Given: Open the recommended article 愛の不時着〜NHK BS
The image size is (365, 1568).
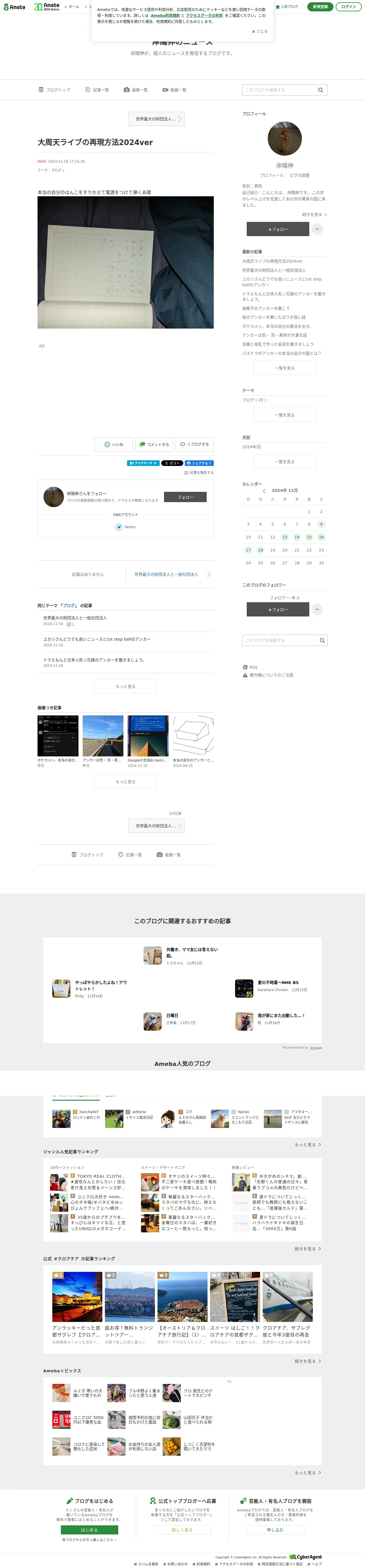Looking at the screenshot, I should click(278, 983).
